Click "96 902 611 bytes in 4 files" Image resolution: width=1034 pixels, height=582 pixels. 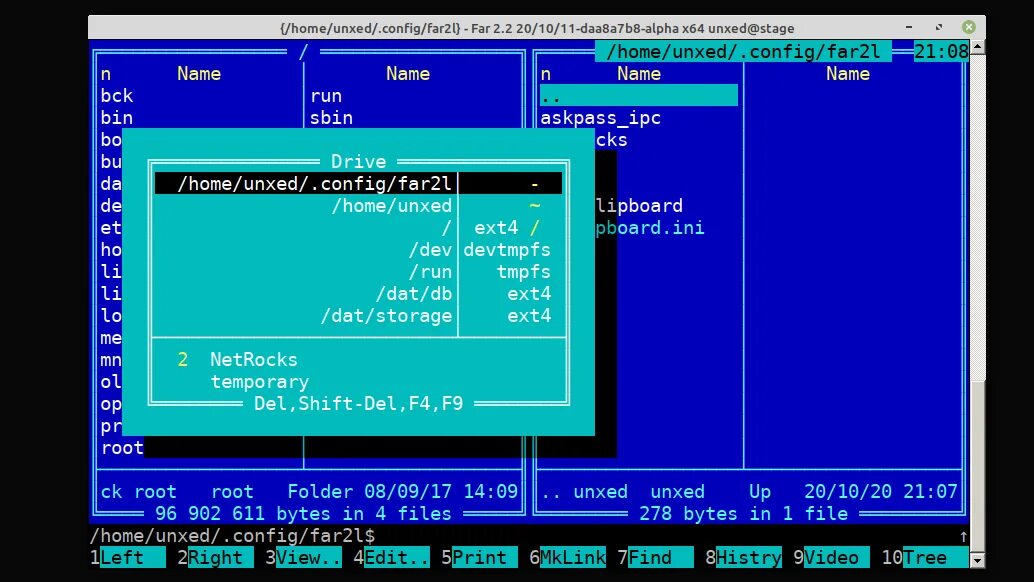pos(303,513)
